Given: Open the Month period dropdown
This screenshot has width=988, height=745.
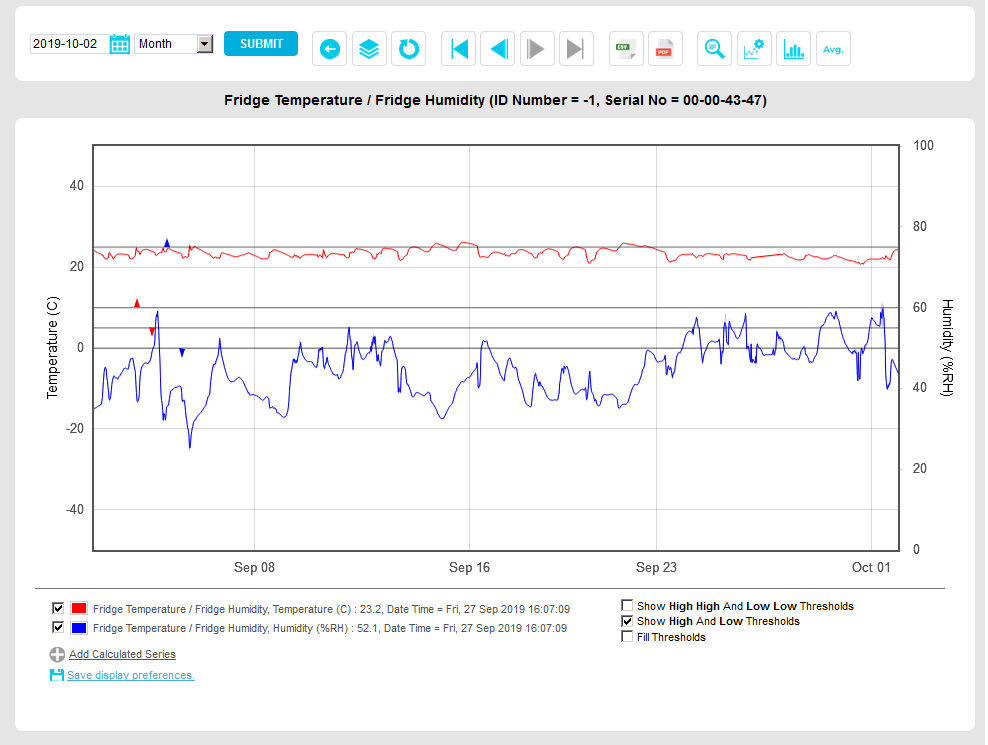Looking at the screenshot, I should coord(174,44).
